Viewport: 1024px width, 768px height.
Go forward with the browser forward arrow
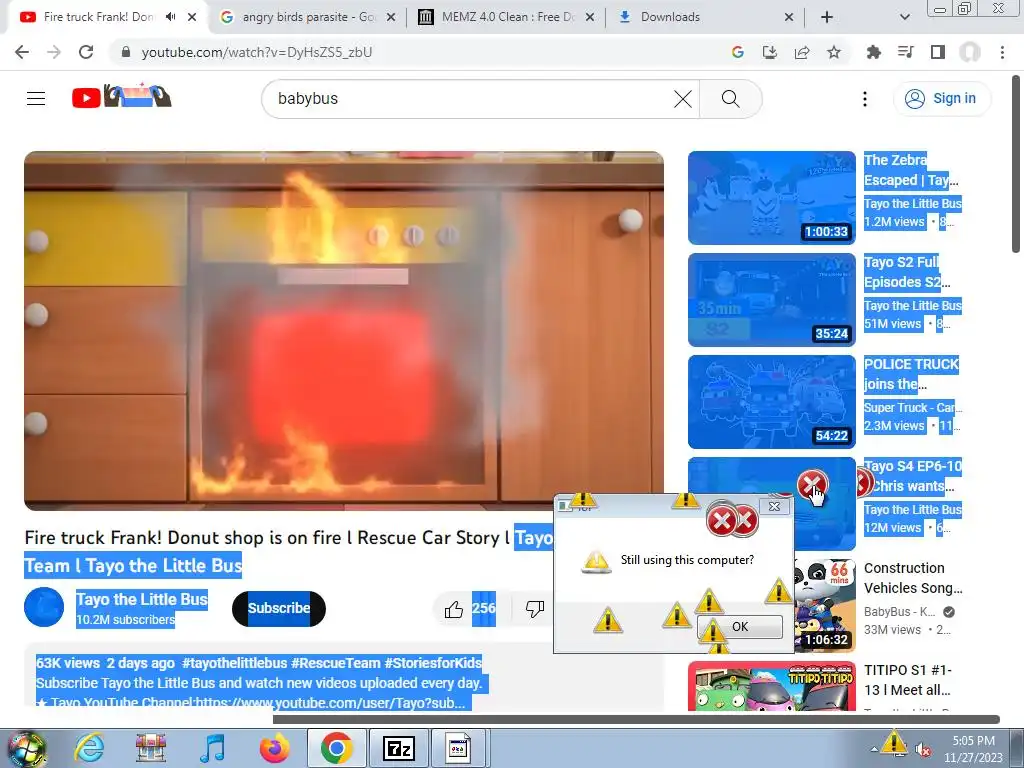[x=54, y=52]
